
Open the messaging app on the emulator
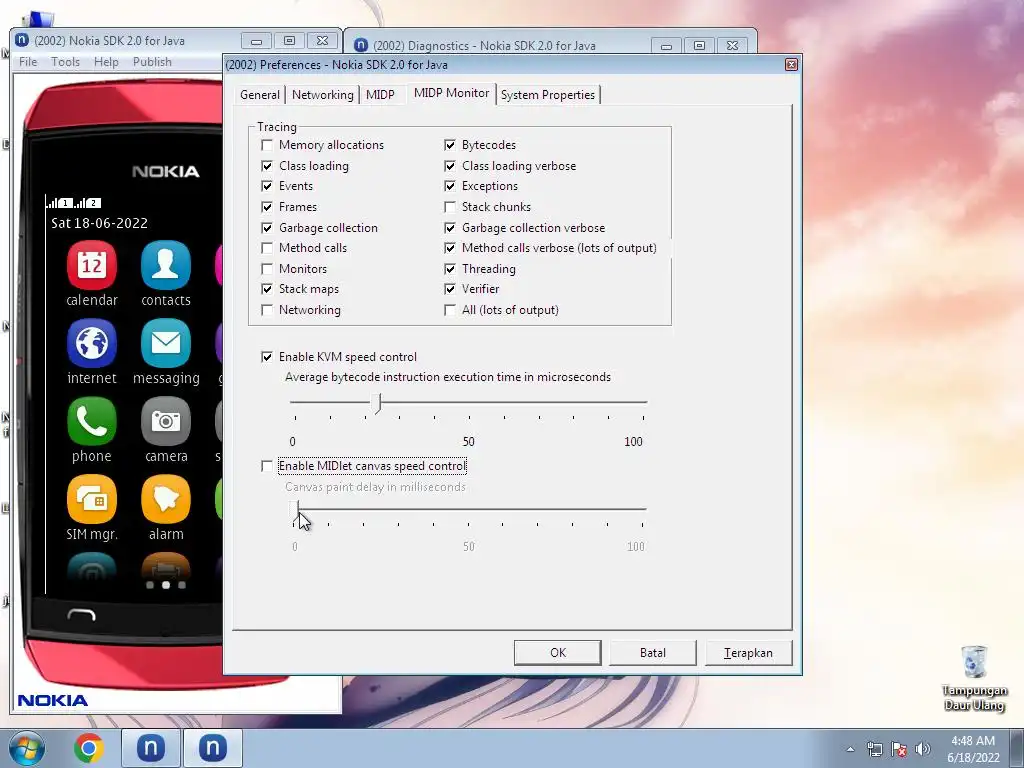165,344
